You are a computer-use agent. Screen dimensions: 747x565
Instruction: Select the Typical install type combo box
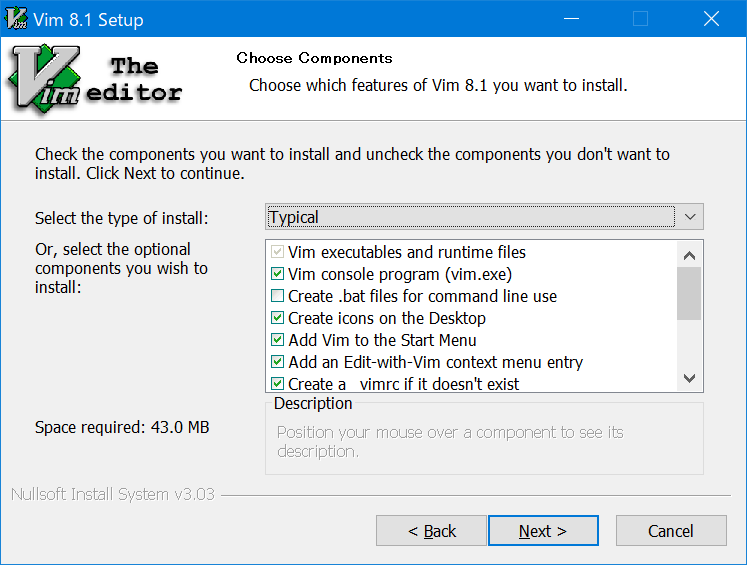484,217
